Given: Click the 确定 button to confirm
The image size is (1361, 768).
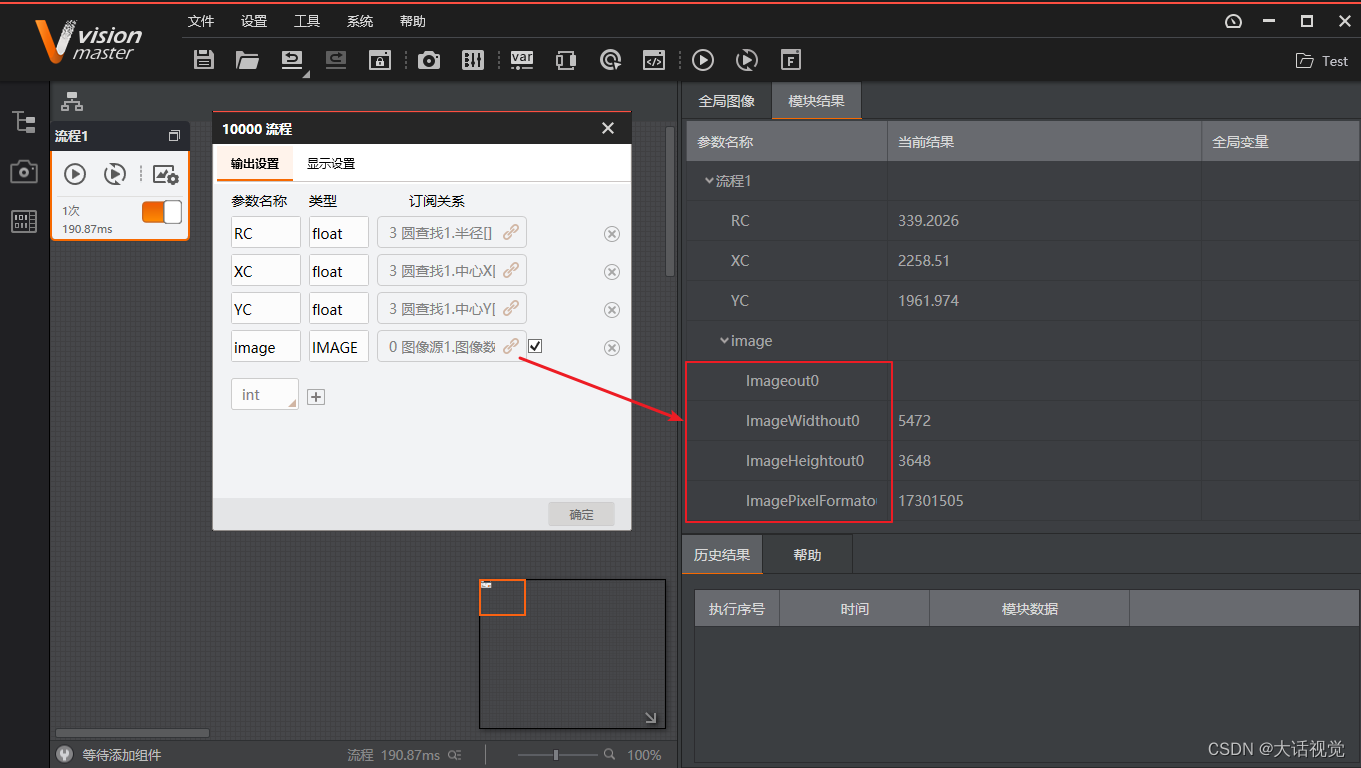Looking at the screenshot, I should (581, 513).
